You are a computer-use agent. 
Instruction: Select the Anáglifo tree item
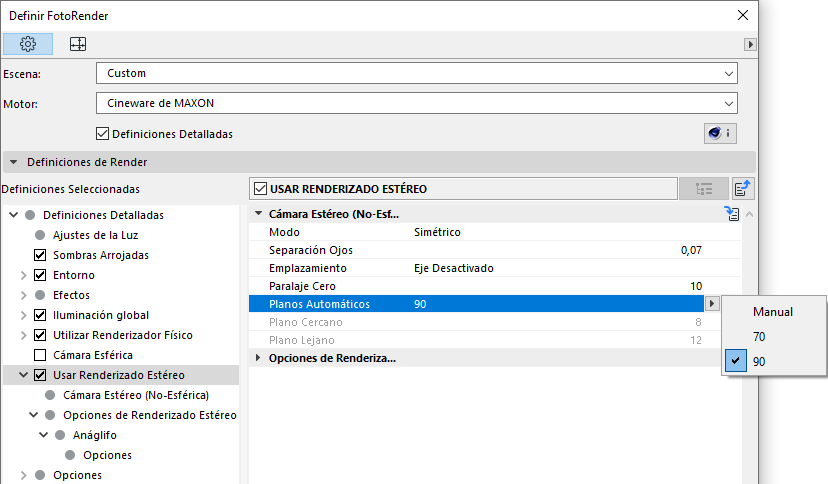pyautogui.click(x=95, y=435)
